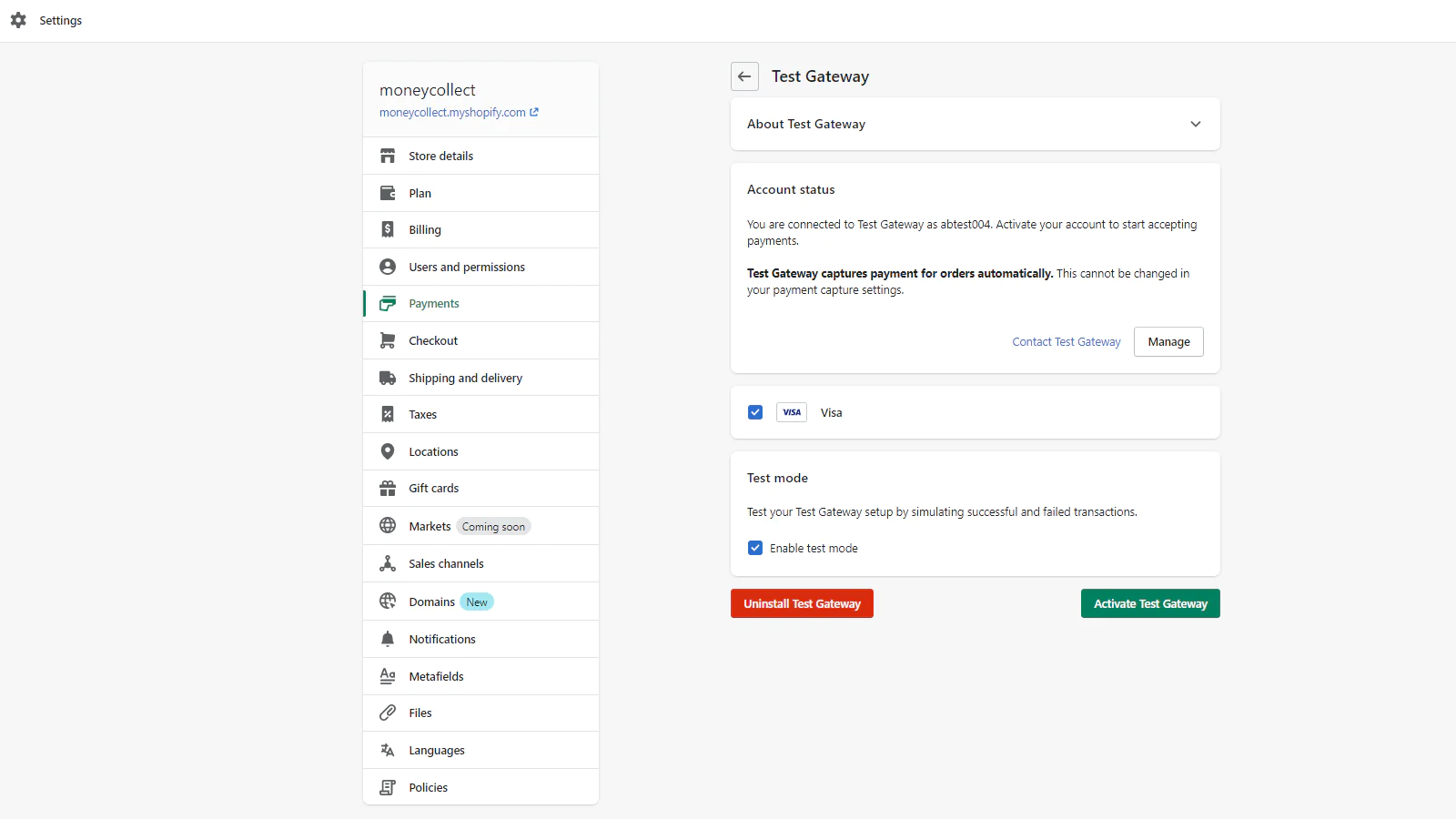This screenshot has height=819, width=1456.
Task: Click the Checkout cart icon
Action: tap(388, 340)
